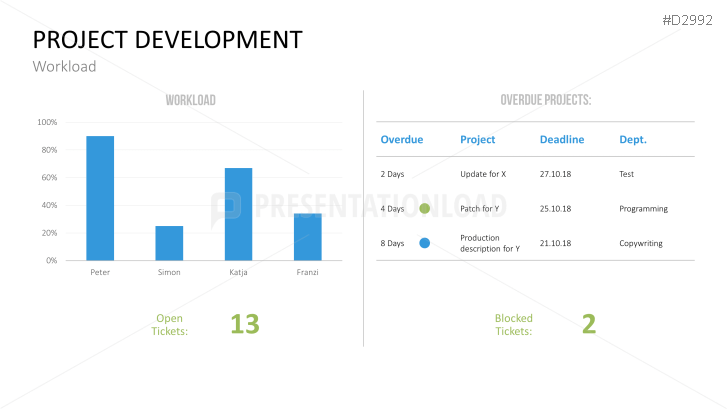Click the 'Project' column header
Viewport: 727px width, 409px height.
point(478,140)
